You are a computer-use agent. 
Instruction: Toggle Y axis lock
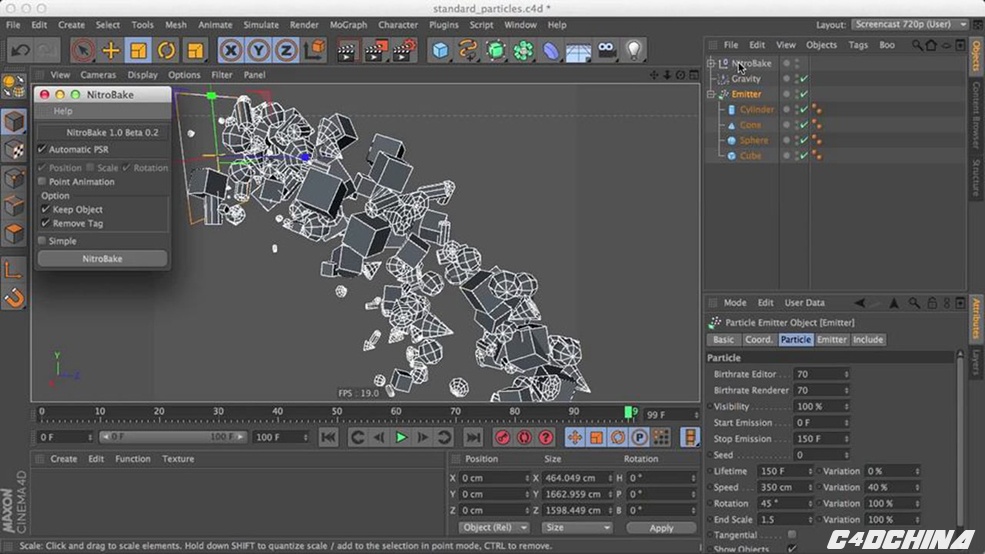[258, 50]
